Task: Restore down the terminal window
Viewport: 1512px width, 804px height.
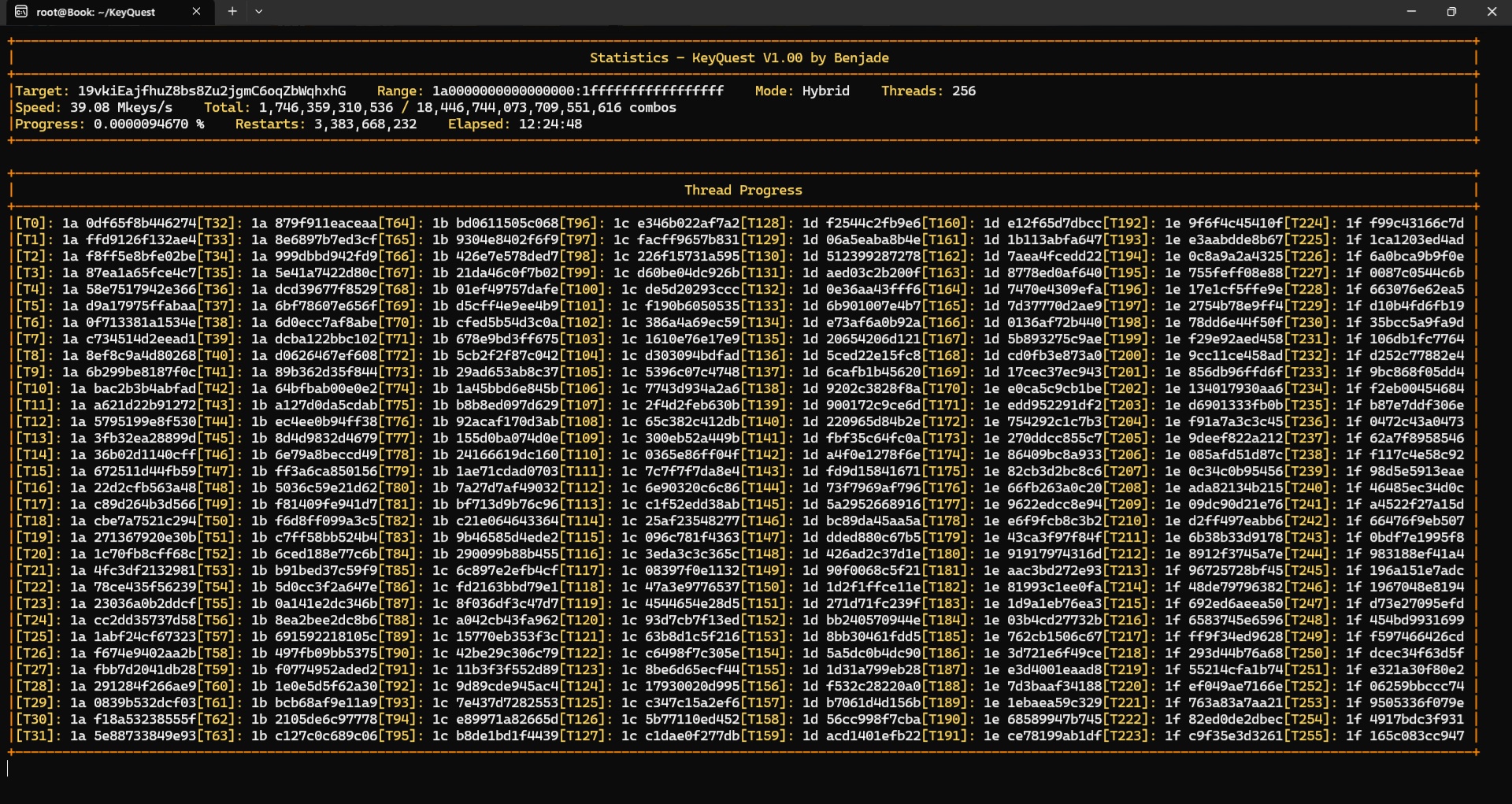Action: (1451, 12)
